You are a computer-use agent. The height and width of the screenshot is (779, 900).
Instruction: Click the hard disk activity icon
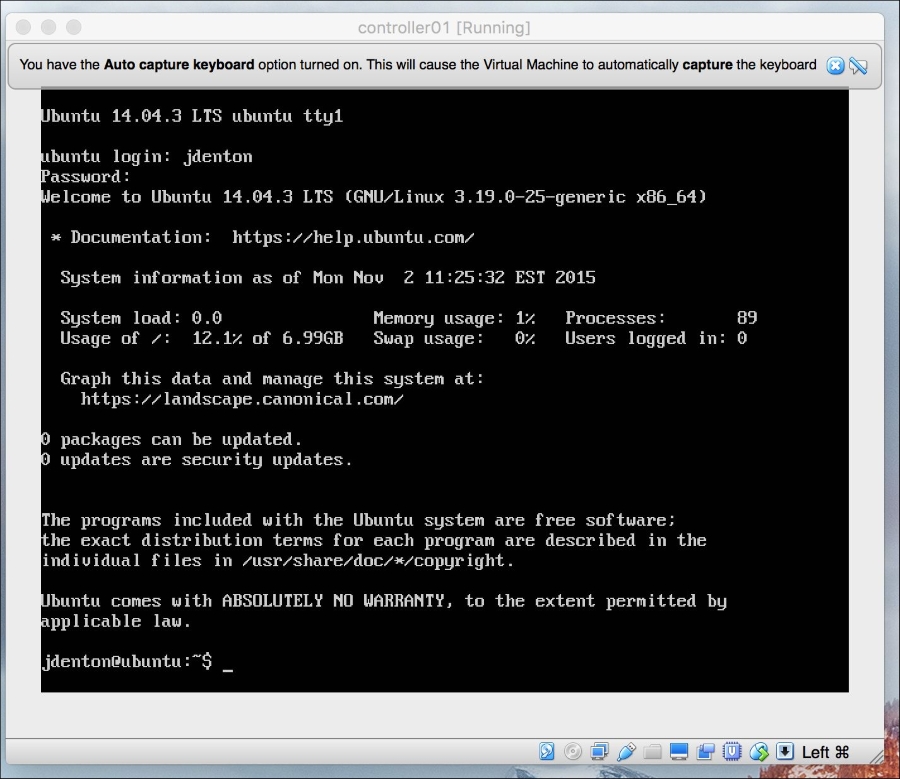(546, 751)
